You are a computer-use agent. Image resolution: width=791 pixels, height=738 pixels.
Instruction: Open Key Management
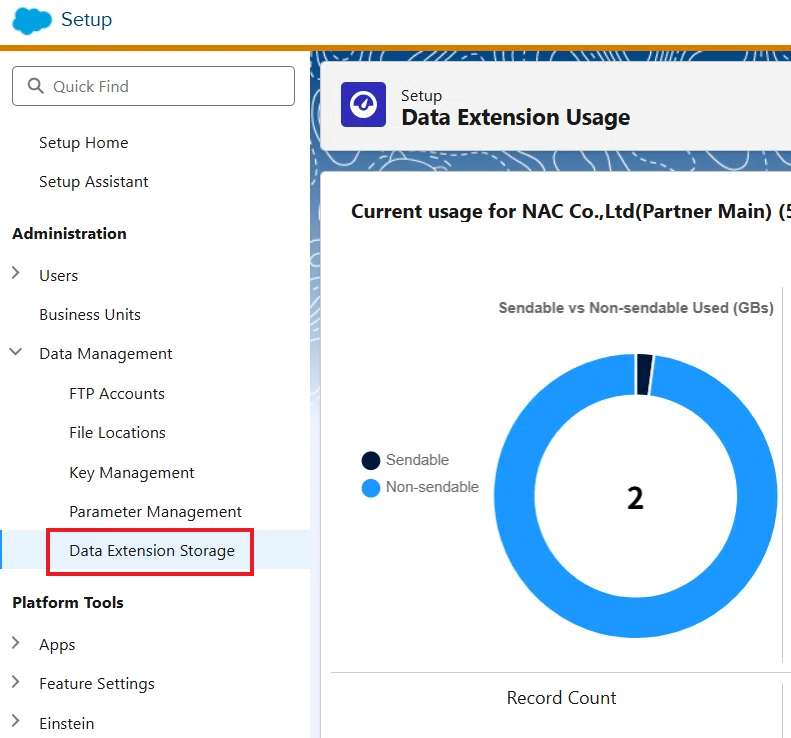tap(132, 473)
